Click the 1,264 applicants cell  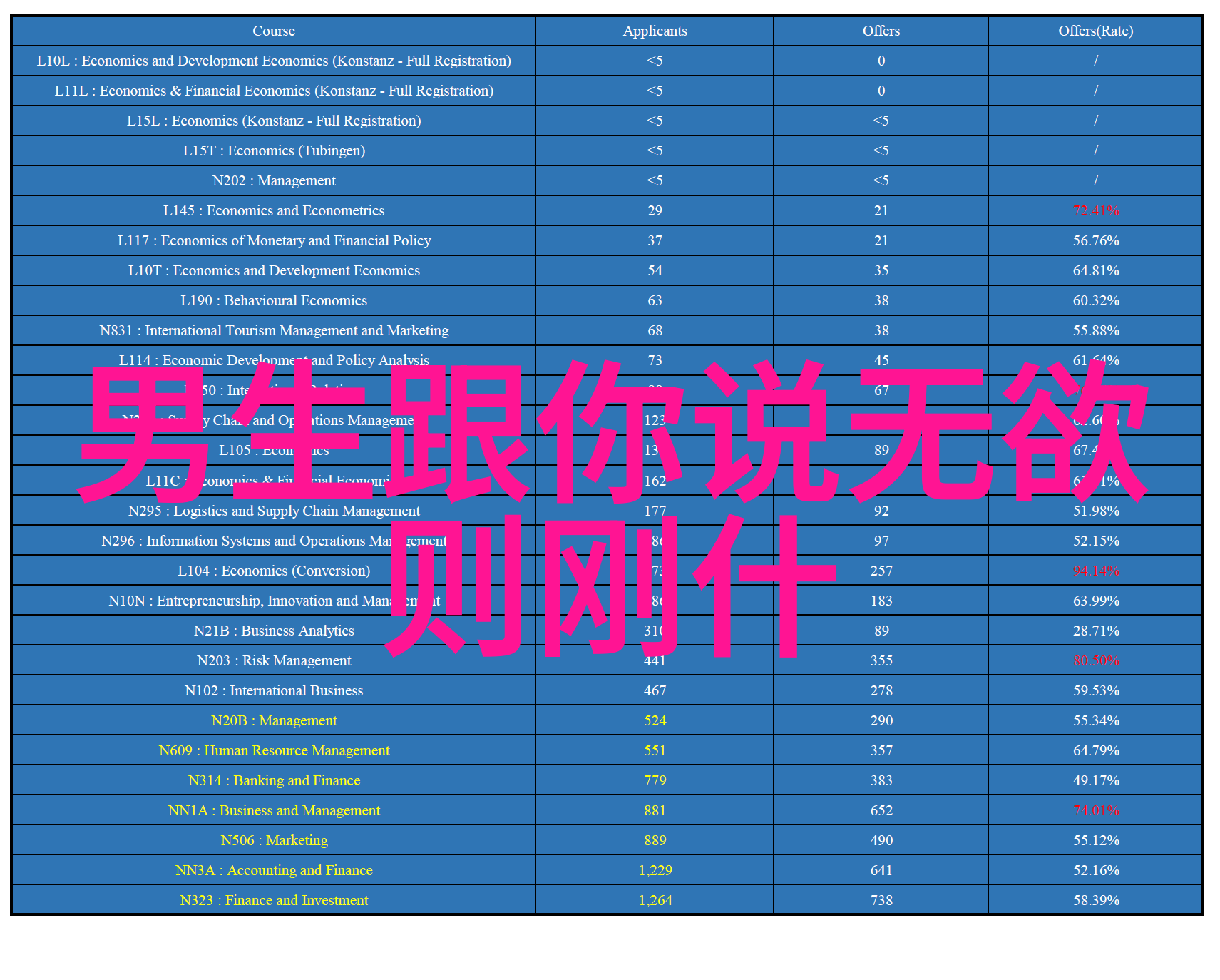pos(655,900)
